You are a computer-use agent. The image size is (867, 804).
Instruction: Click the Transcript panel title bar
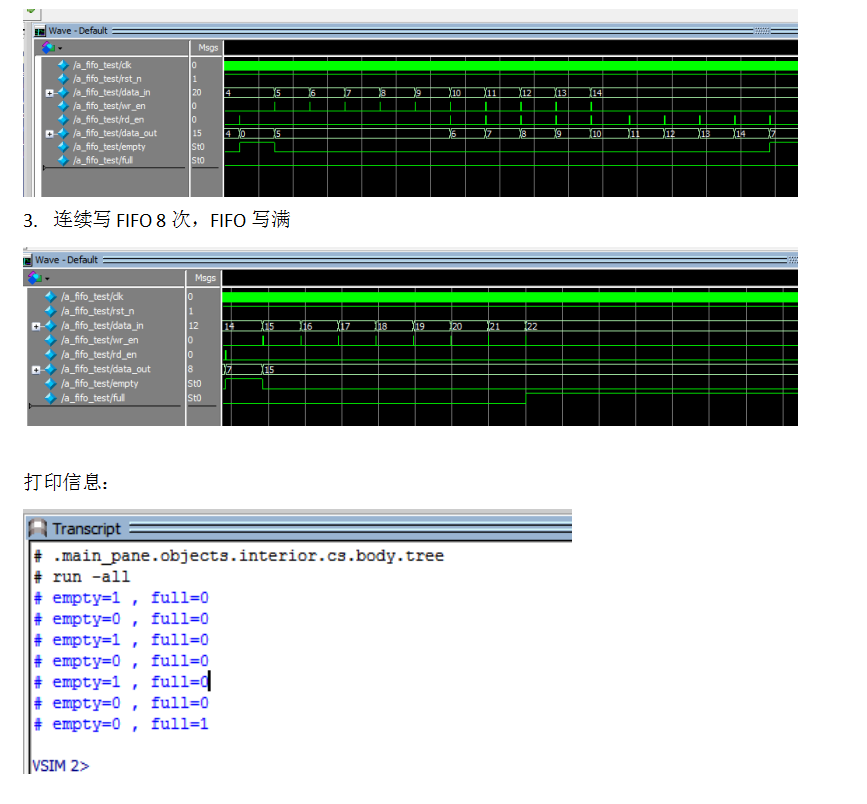300,528
